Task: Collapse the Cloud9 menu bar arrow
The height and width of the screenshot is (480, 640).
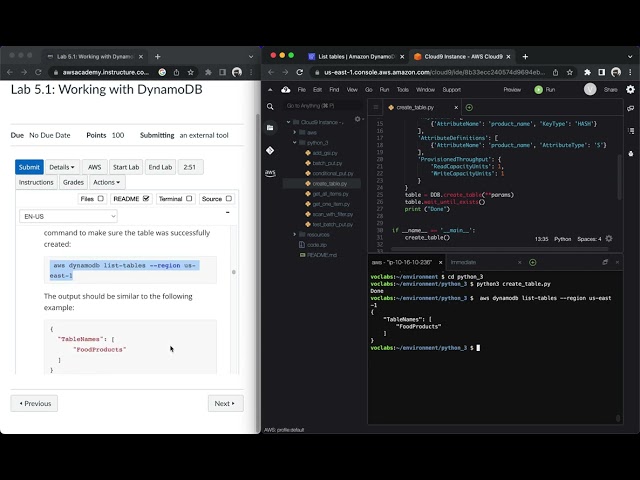Action: point(270,89)
